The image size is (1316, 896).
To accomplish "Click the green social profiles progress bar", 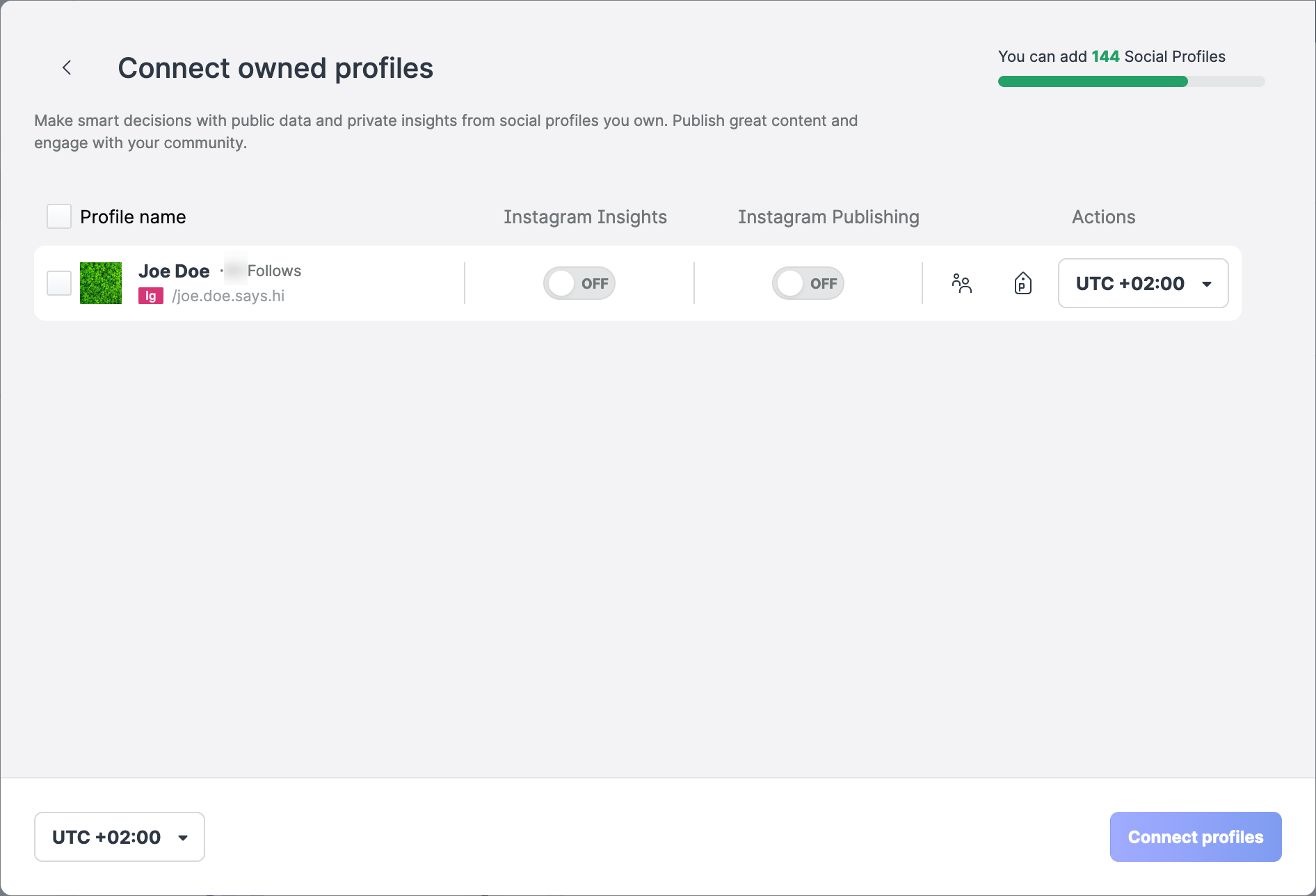I will 1093,81.
